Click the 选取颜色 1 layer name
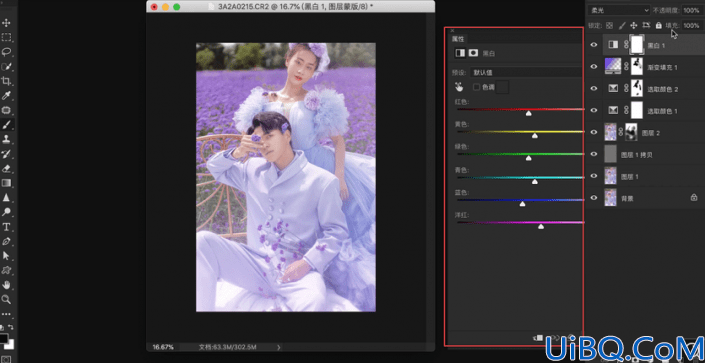Viewport: 705px width, 363px height. 662,111
